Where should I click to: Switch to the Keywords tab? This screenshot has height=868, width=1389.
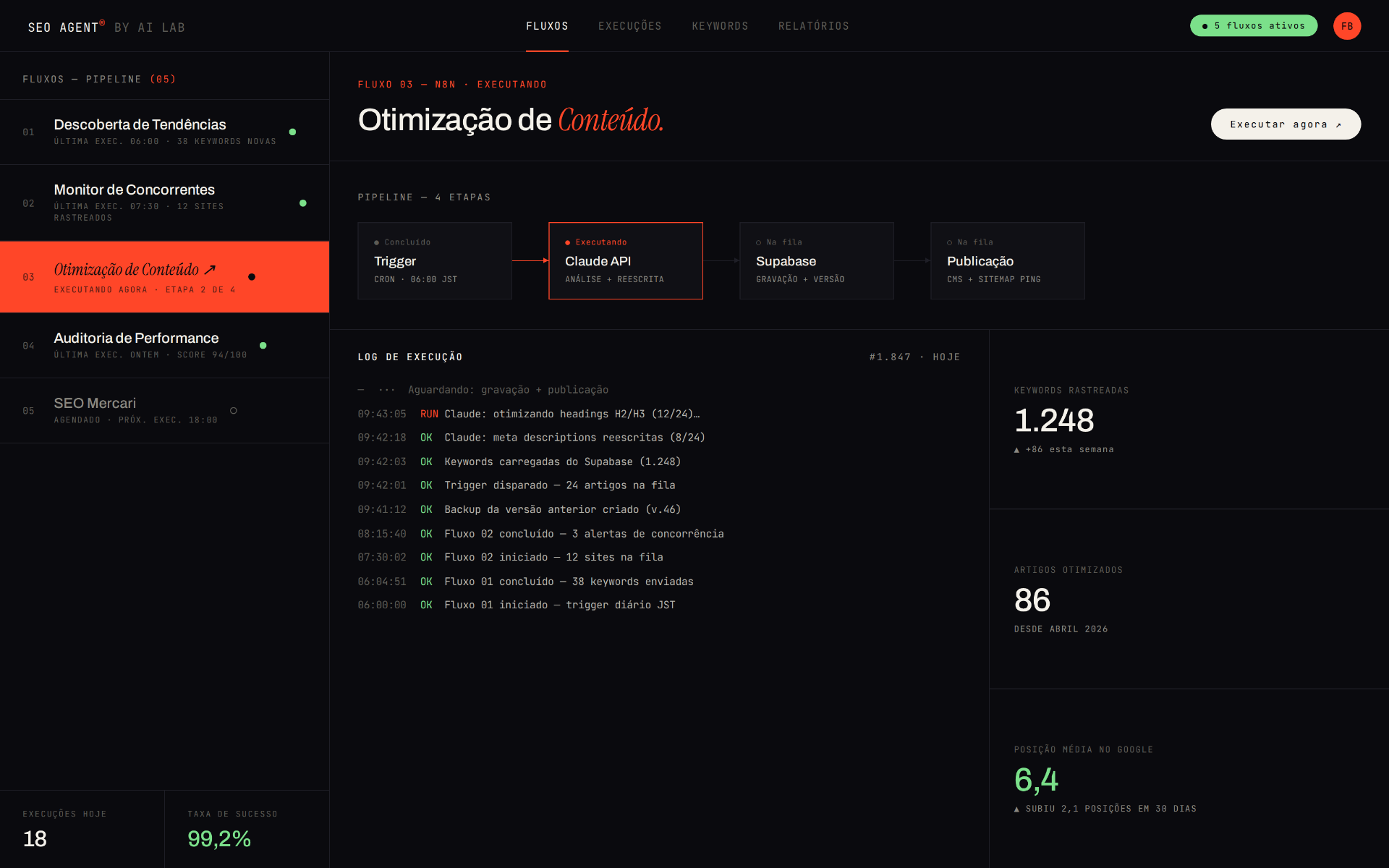(x=720, y=26)
